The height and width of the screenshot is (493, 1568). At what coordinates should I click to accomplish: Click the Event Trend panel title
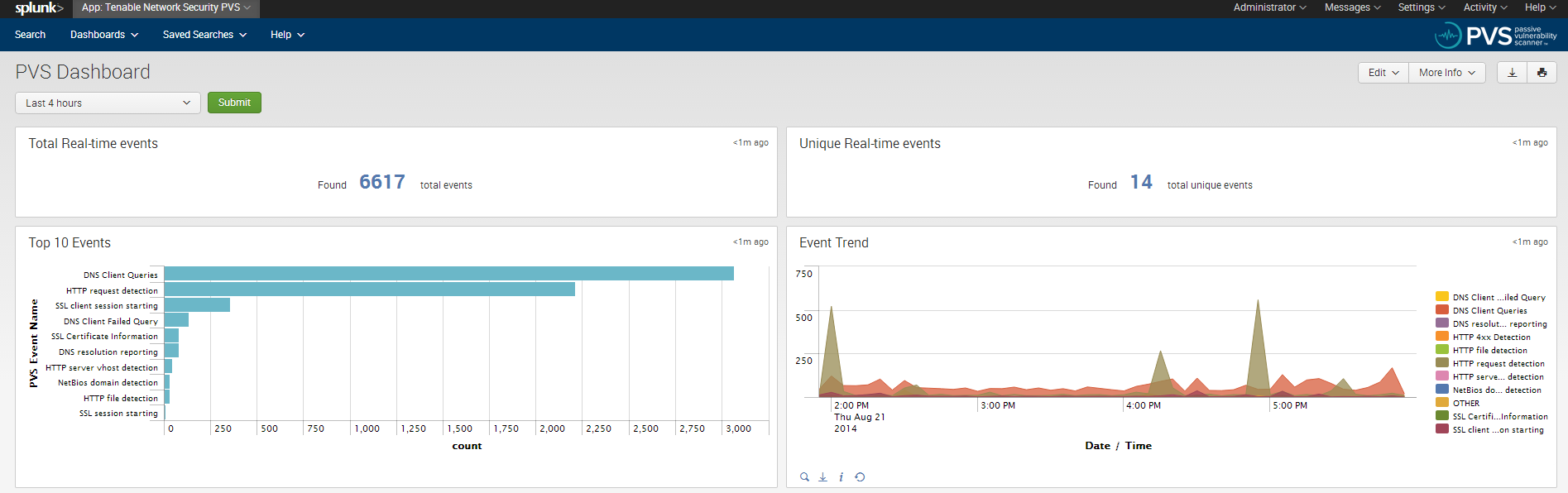[834, 243]
